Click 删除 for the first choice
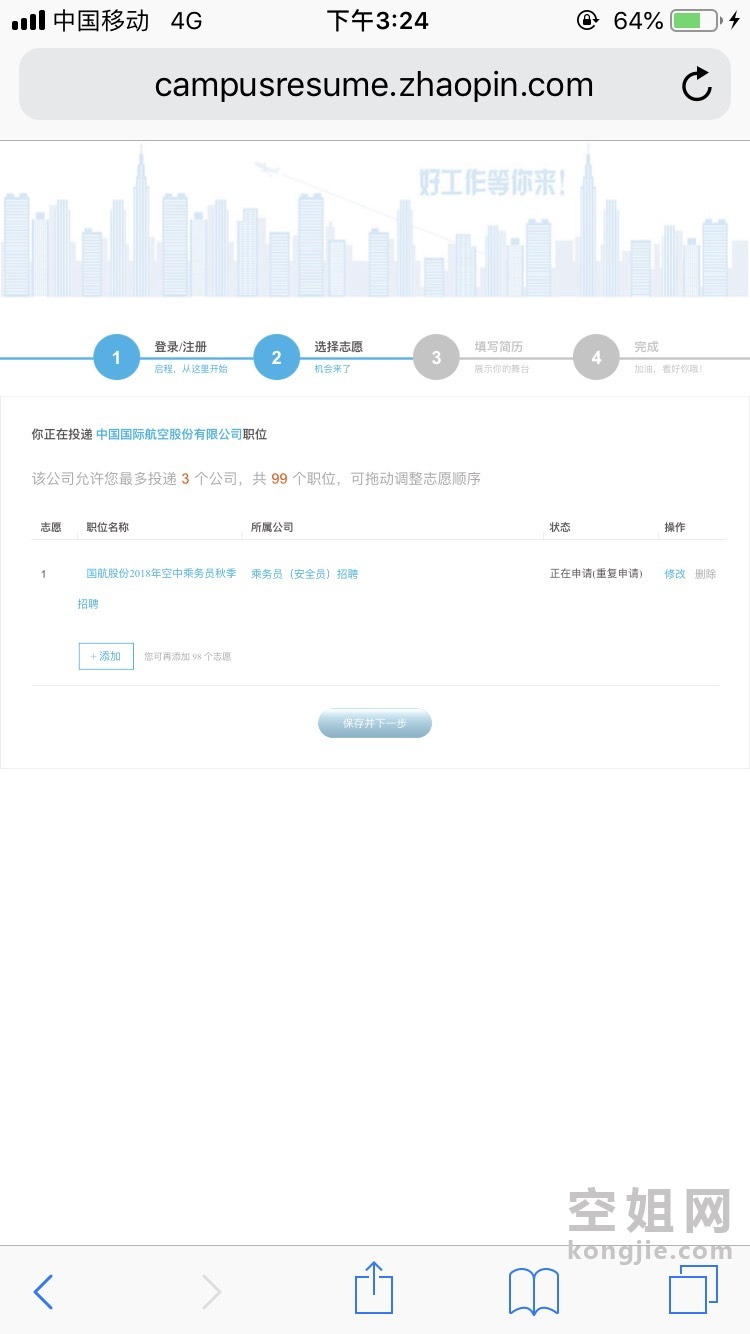 click(x=706, y=574)
